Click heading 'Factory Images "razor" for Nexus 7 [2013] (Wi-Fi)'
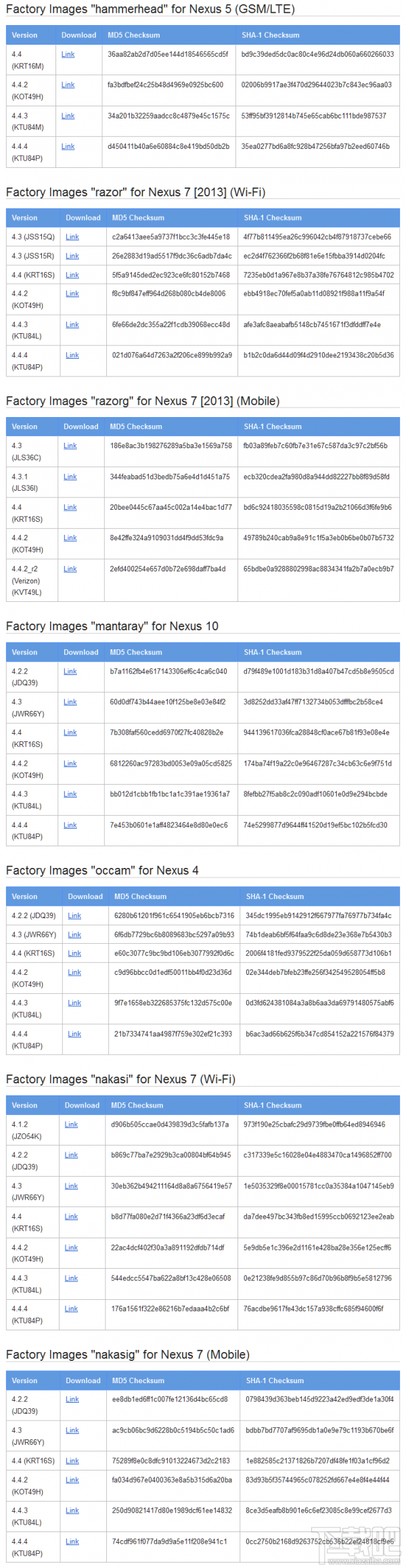This screenshot has height=1568, width=406. (135, 192)
